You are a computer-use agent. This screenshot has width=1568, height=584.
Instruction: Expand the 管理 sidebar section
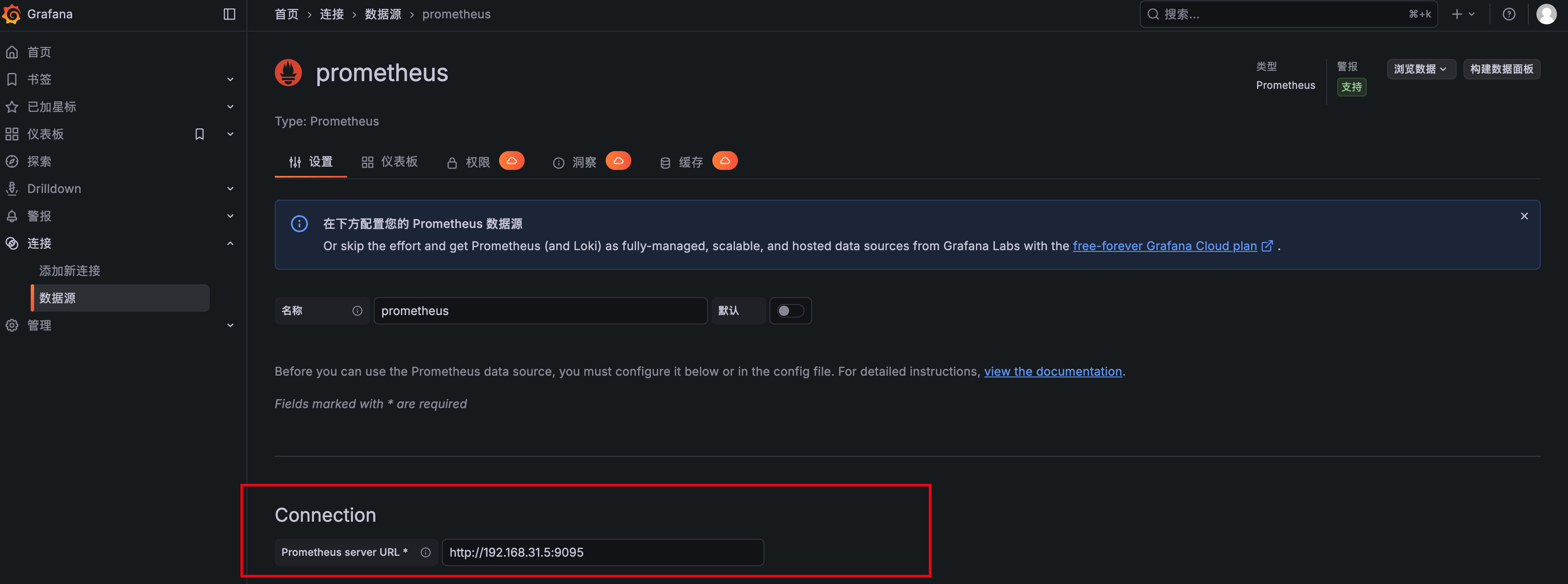tap(230, 325)
